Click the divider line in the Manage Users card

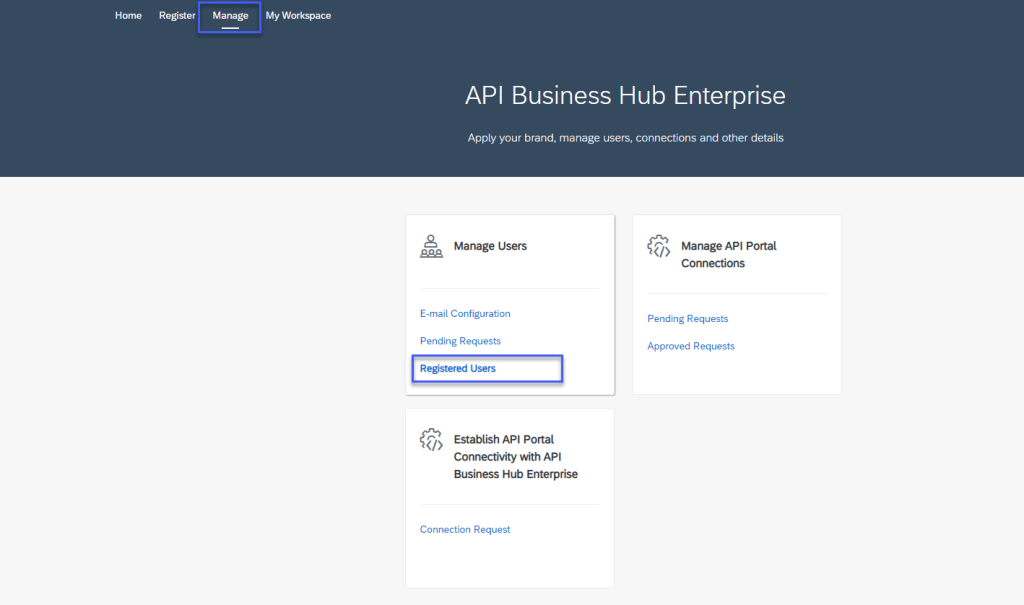510,289
